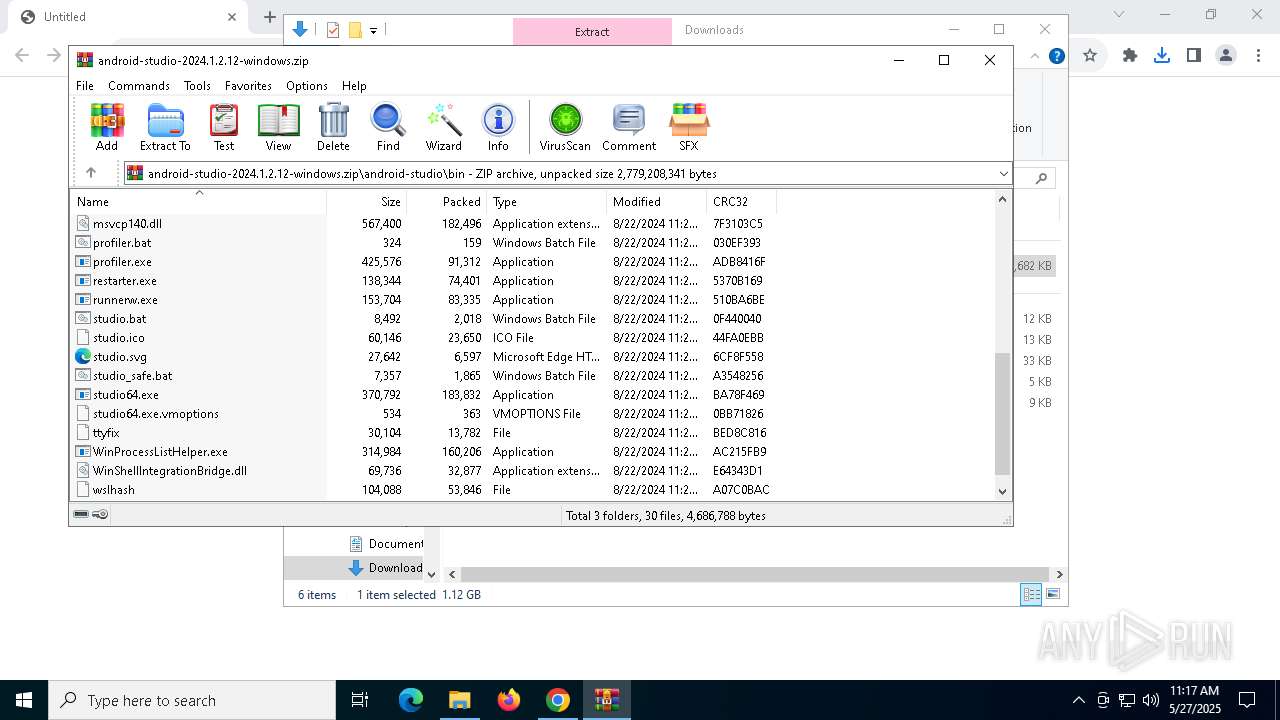
Task: Go up one folder level arrow
Action: click(x=91, y=173)
